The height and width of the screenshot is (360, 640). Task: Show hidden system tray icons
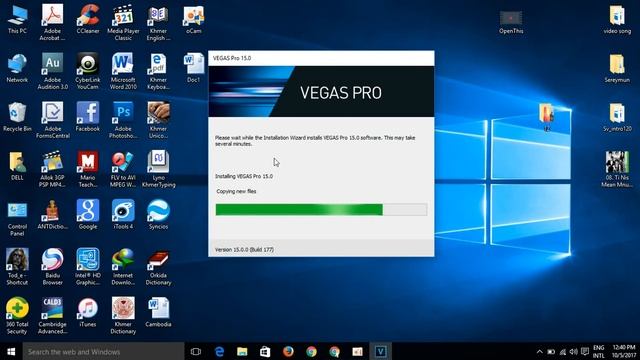(x=540, y=351)
